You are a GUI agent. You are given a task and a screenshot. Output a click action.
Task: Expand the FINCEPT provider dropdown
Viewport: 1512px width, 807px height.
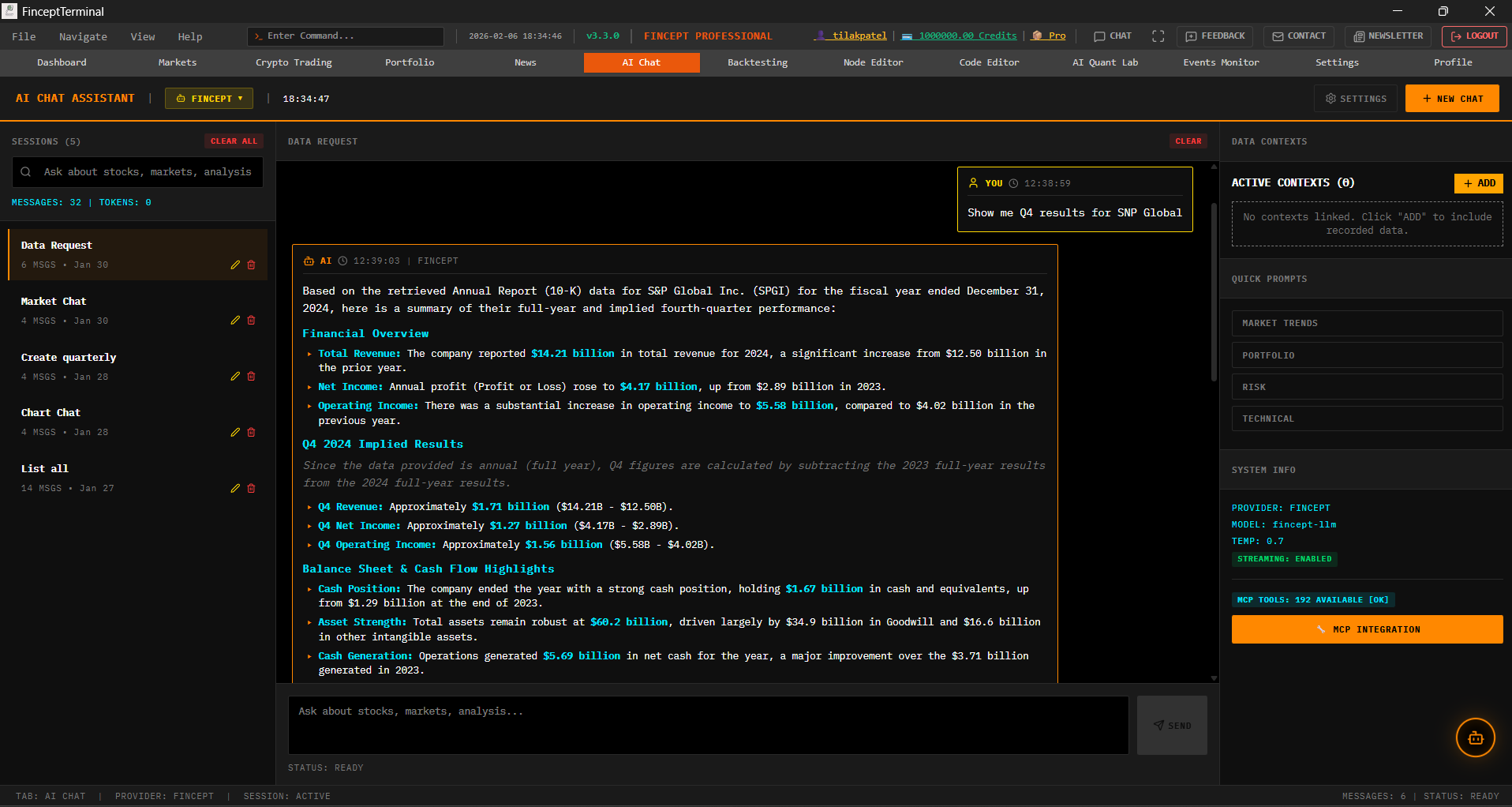point(209,99)
